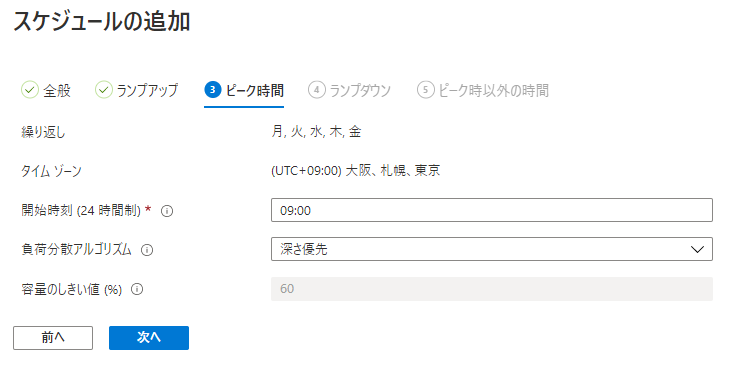
Task: Expand the 深さ優先 combo box
Action: point(491,249)
